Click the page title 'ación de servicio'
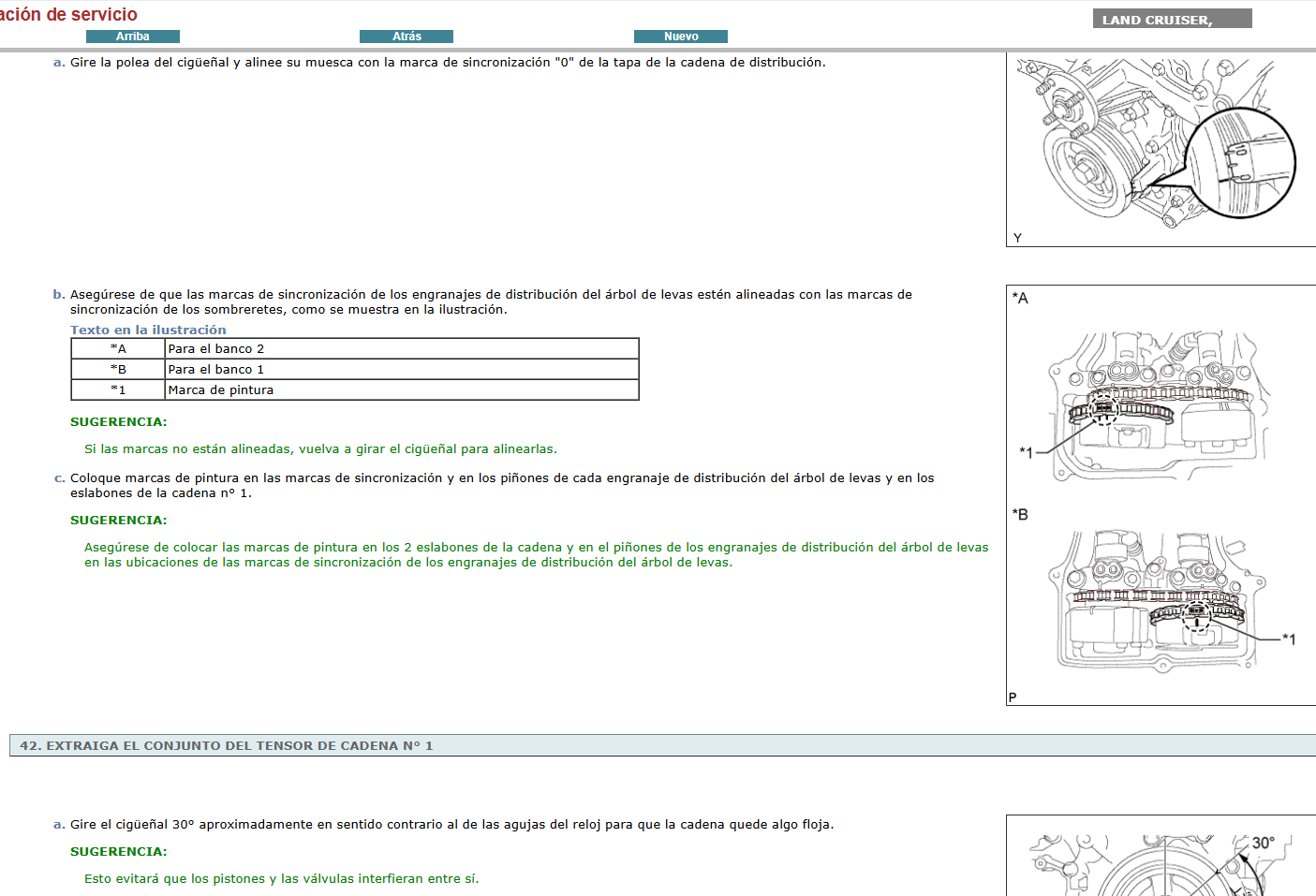 pyautogui.click(x=68, y=14)
